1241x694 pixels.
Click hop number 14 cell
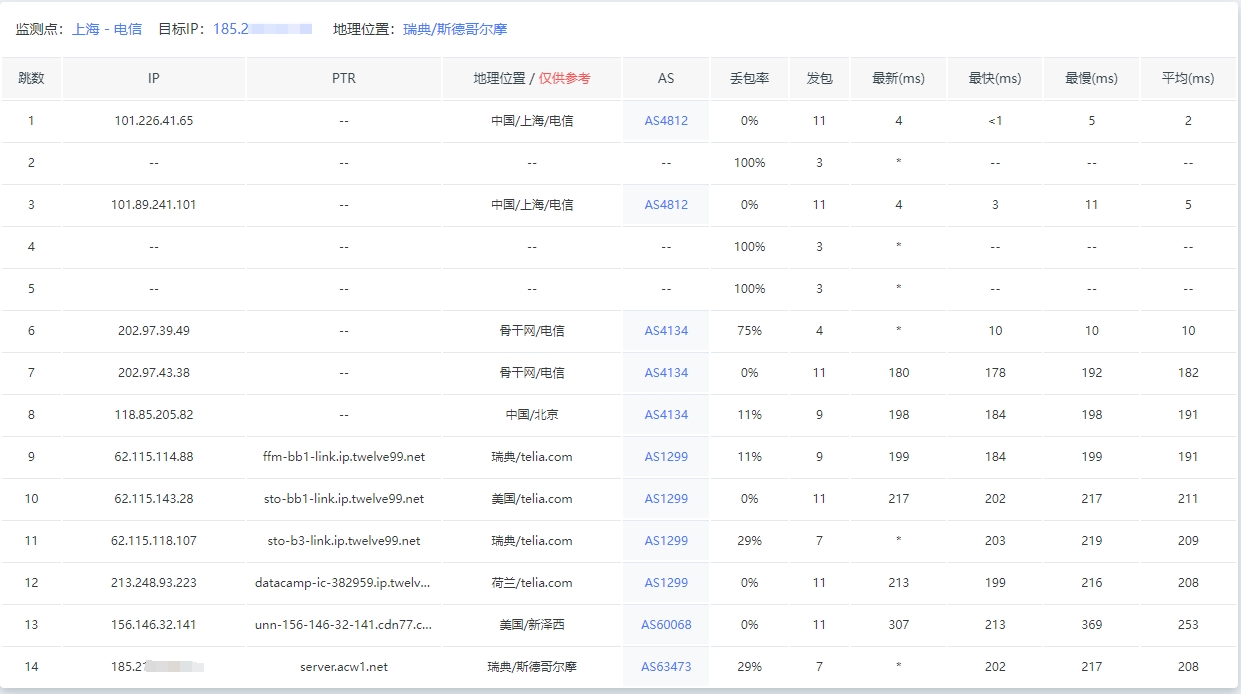pos(31,667)
